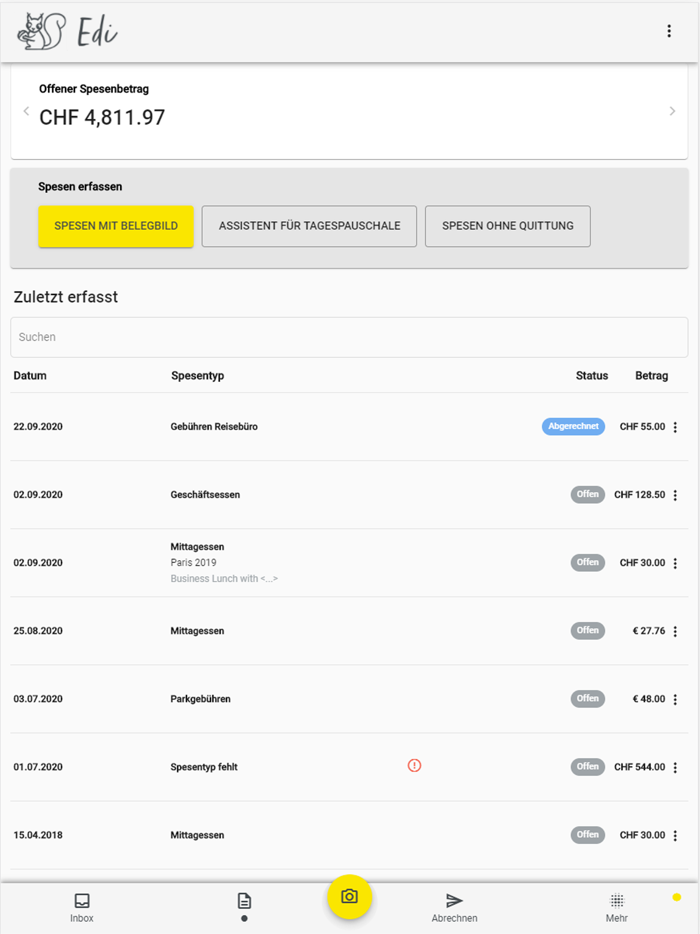The image size is (700, 934).
Task: Click the CHF 55.00 amount
Action: coord(642,426)
